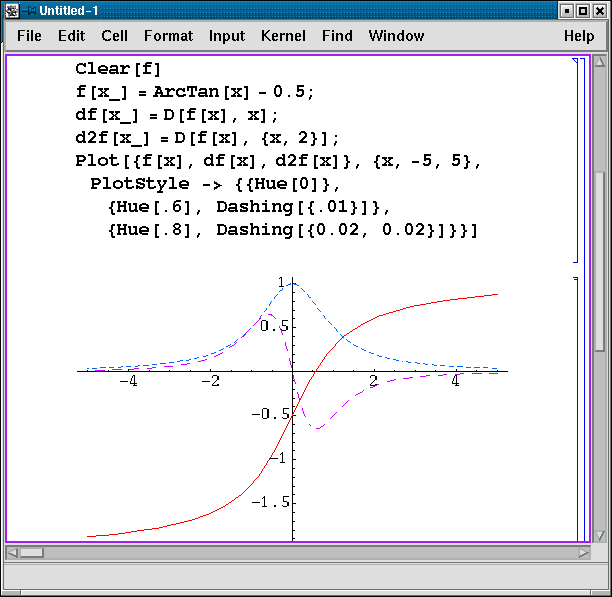Open the Kernel menu

pos(283,36)
